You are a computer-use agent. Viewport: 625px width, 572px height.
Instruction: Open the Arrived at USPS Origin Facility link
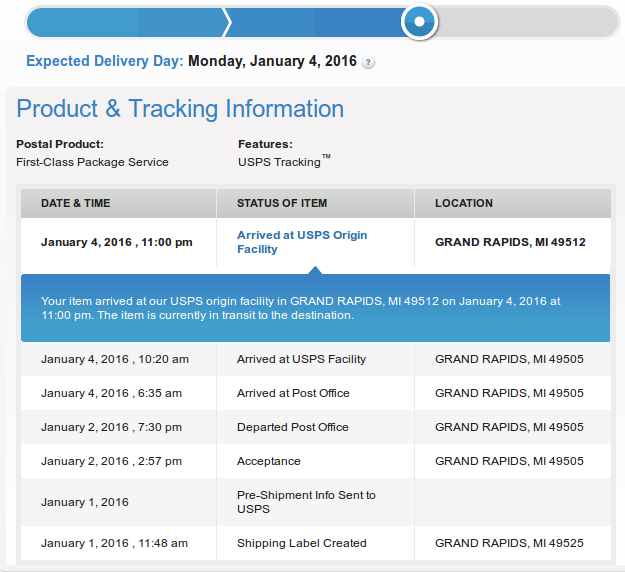click(301, 242)
